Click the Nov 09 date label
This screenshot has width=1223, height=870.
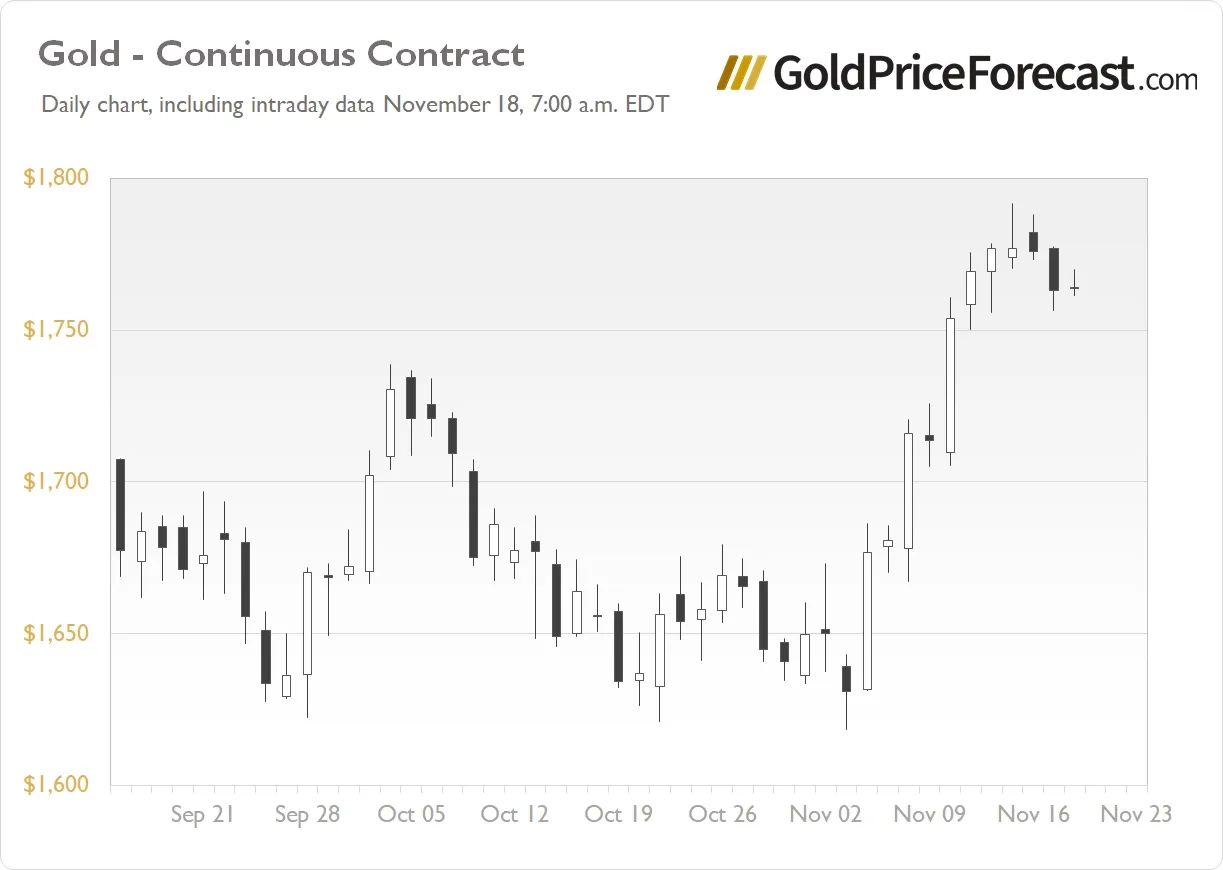click(x=930, y=814)
